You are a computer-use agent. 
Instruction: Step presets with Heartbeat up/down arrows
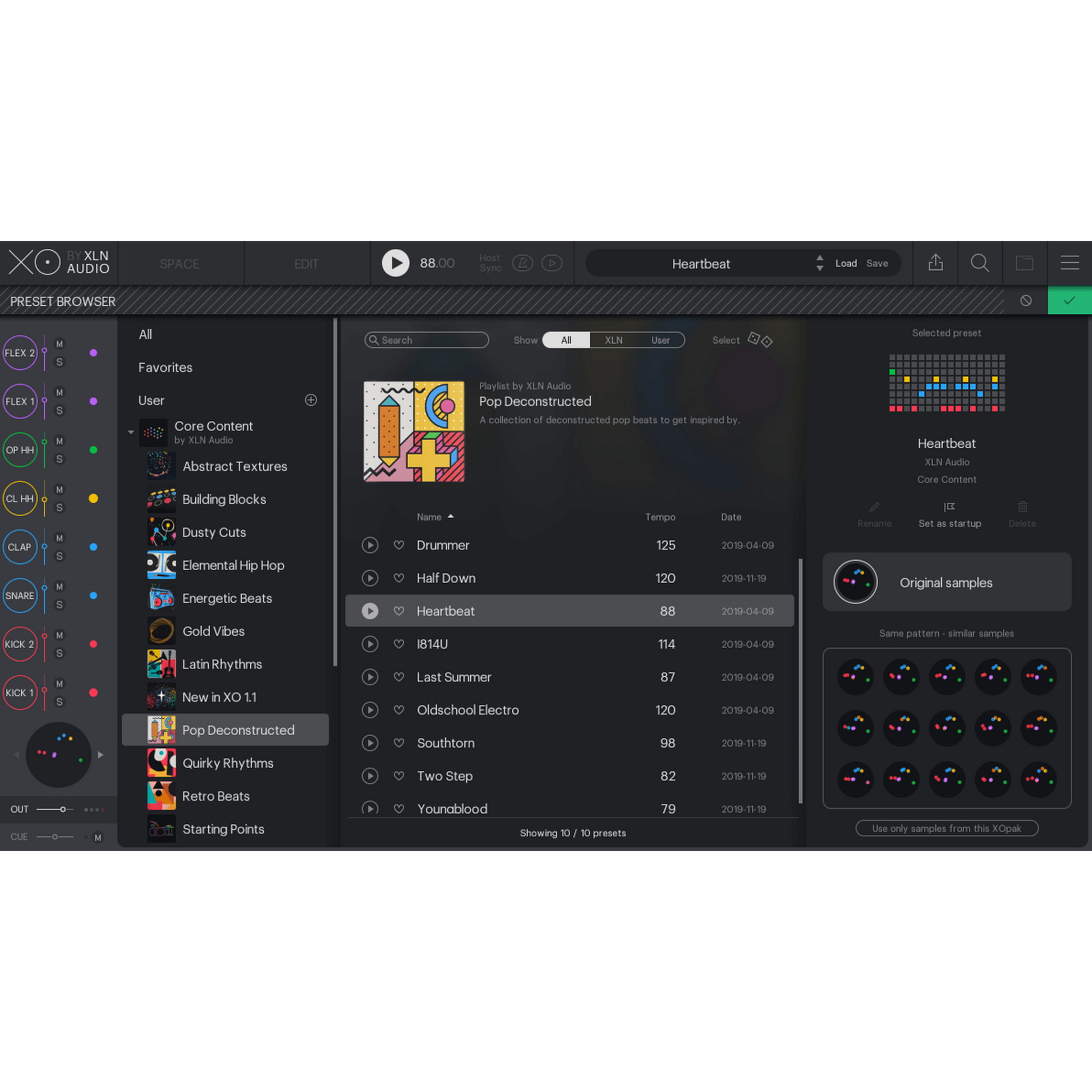(820, 263)
